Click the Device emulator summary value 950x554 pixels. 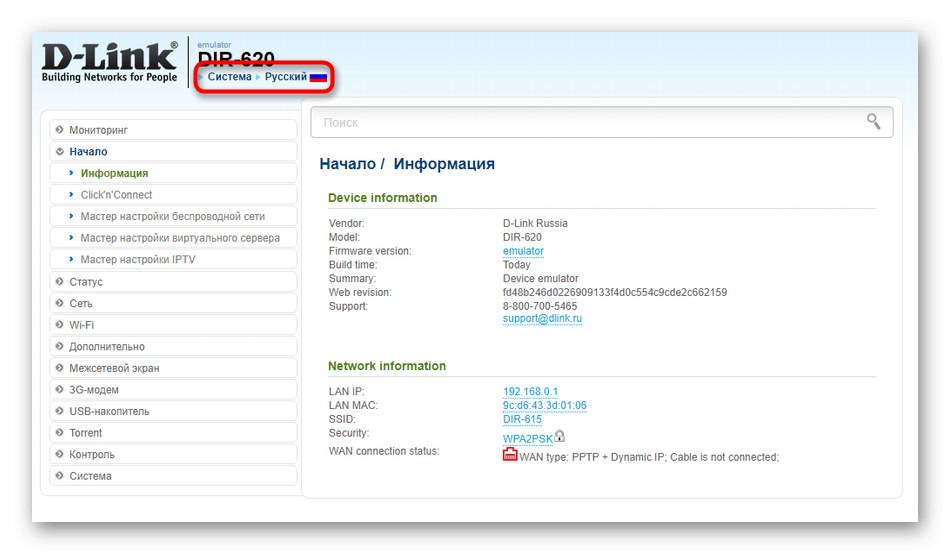pos(540,278)
